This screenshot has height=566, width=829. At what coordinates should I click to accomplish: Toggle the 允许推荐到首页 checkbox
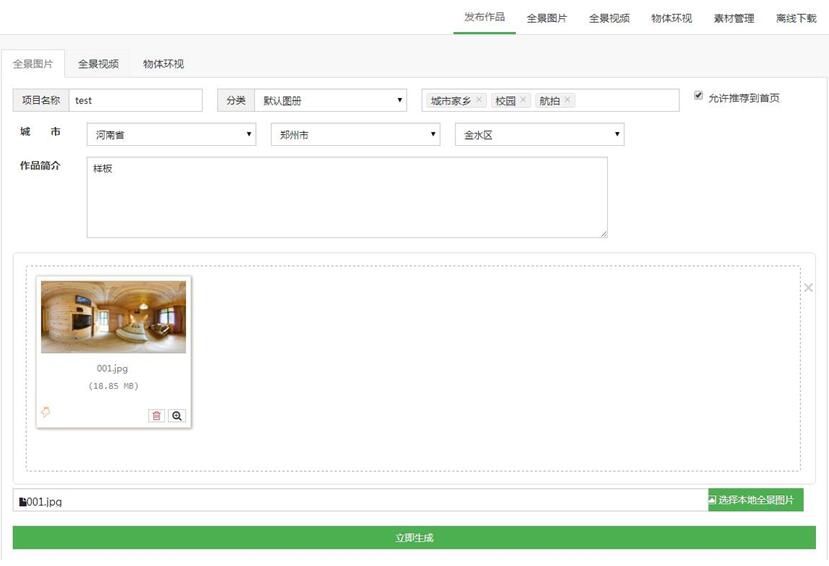(x=699, y=96)
